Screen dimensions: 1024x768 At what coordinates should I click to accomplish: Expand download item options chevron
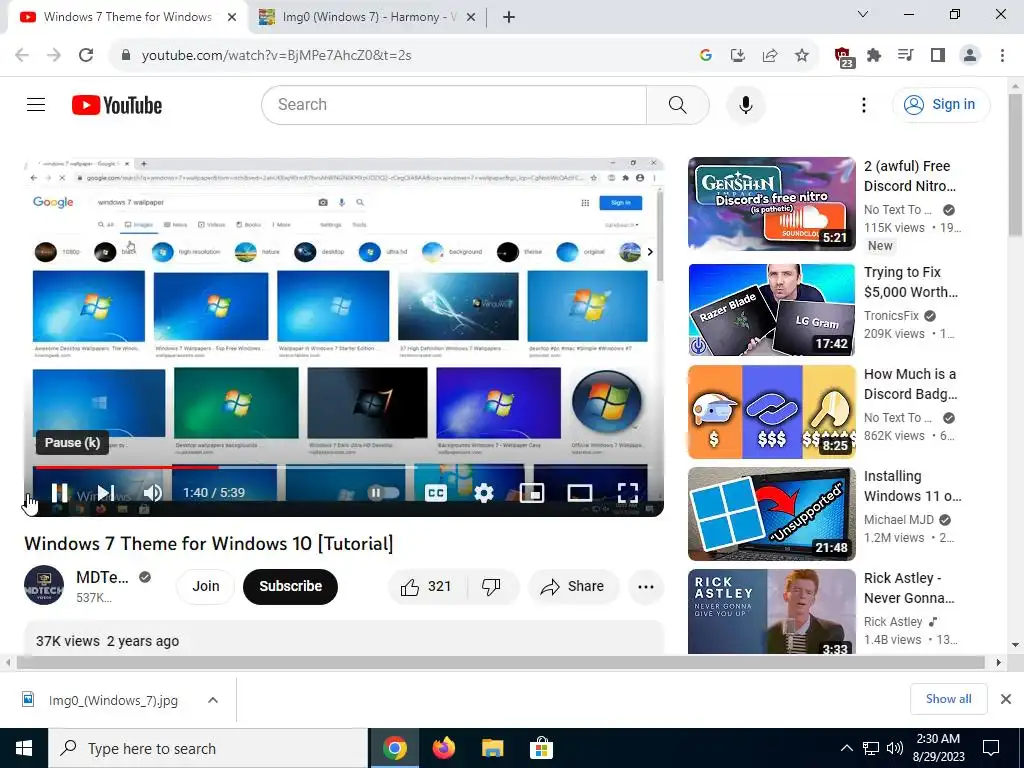pos(213,700)
